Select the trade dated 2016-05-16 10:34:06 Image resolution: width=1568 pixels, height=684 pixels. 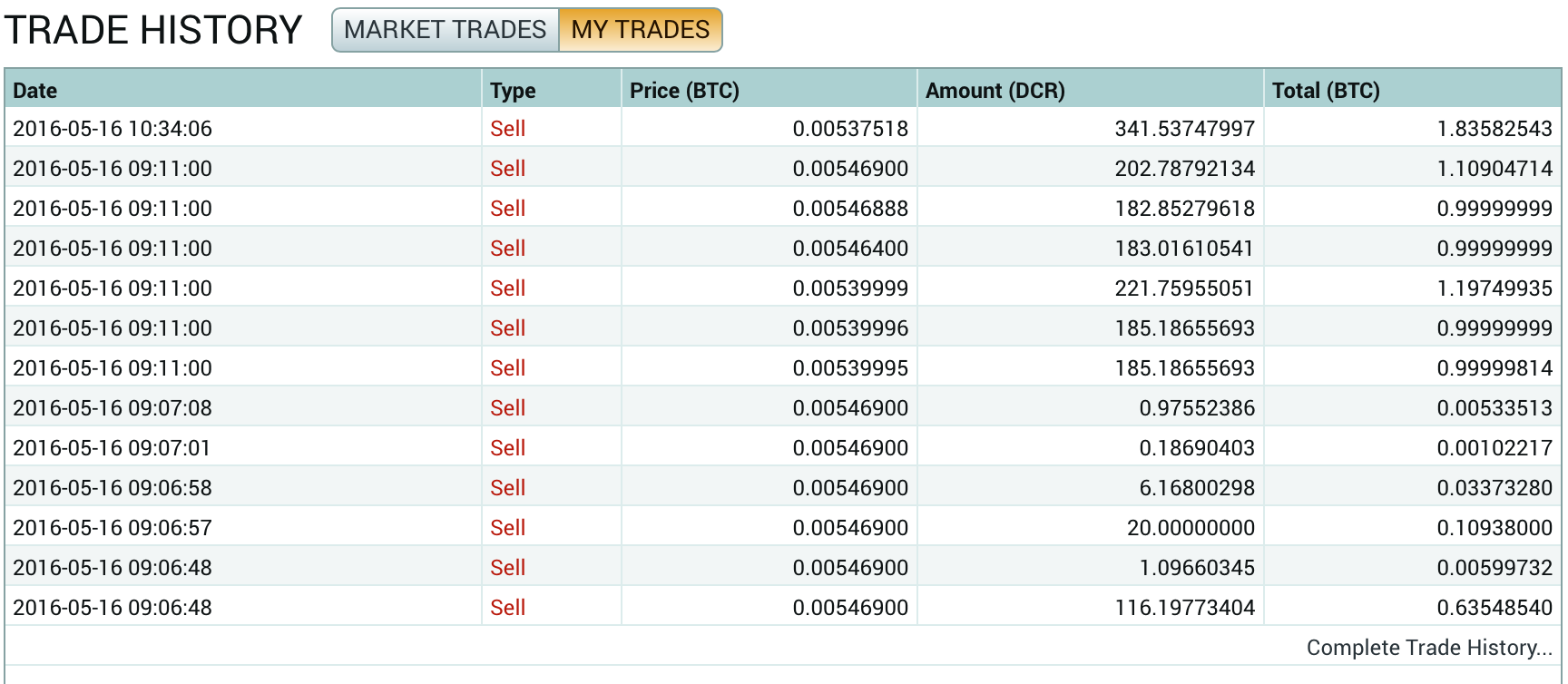tap(113, 129)
